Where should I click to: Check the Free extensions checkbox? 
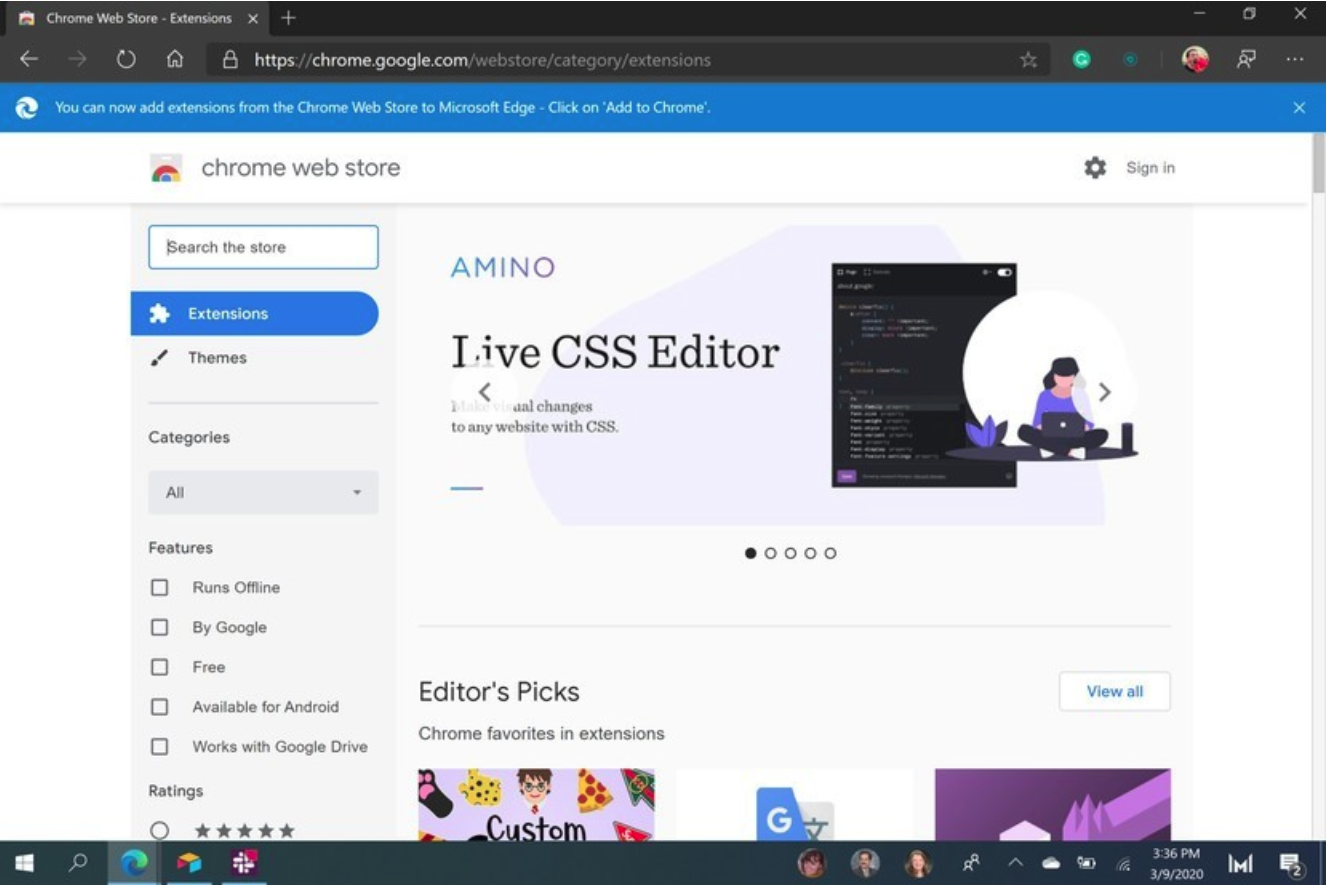pyautogui.click(x=159, y=667)
